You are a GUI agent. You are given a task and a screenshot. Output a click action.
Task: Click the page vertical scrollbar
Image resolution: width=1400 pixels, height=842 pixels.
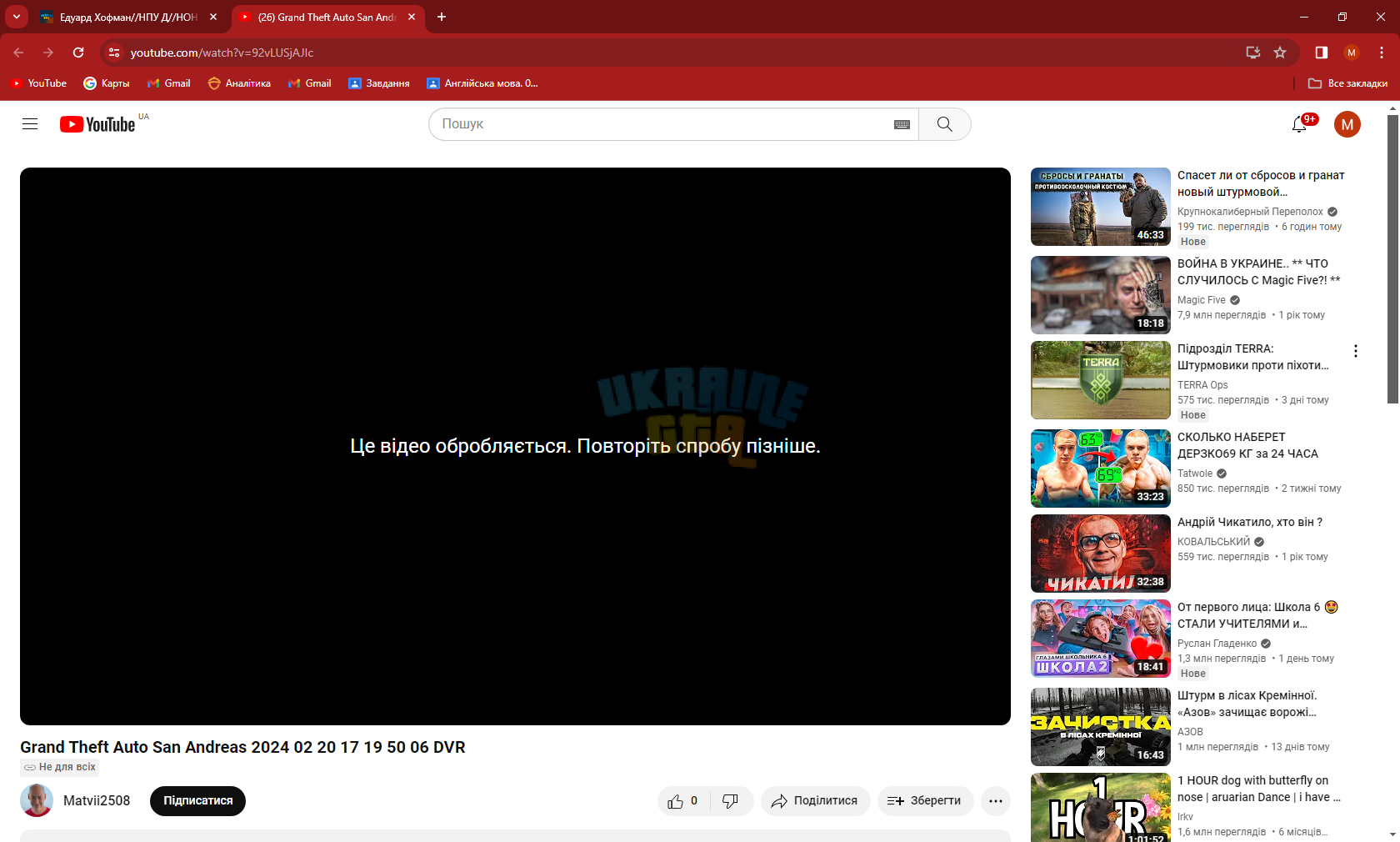(x=1392, y=258)
